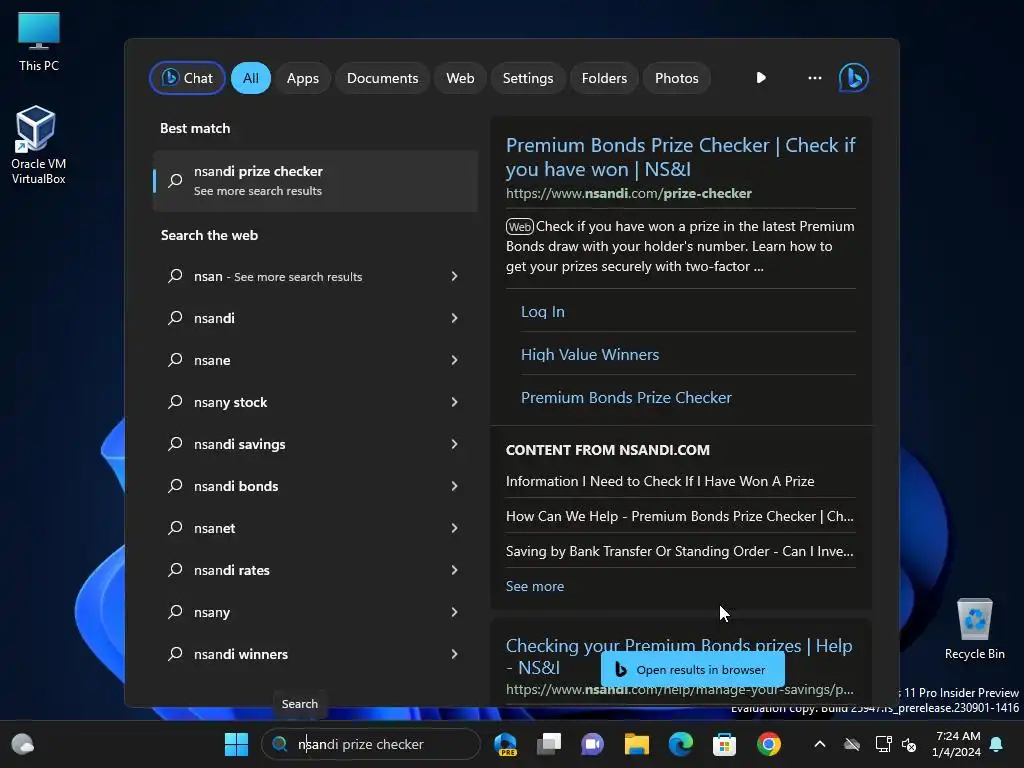
Task: Launch the Teams Chat taskbar icon
Action: [592, 744]
